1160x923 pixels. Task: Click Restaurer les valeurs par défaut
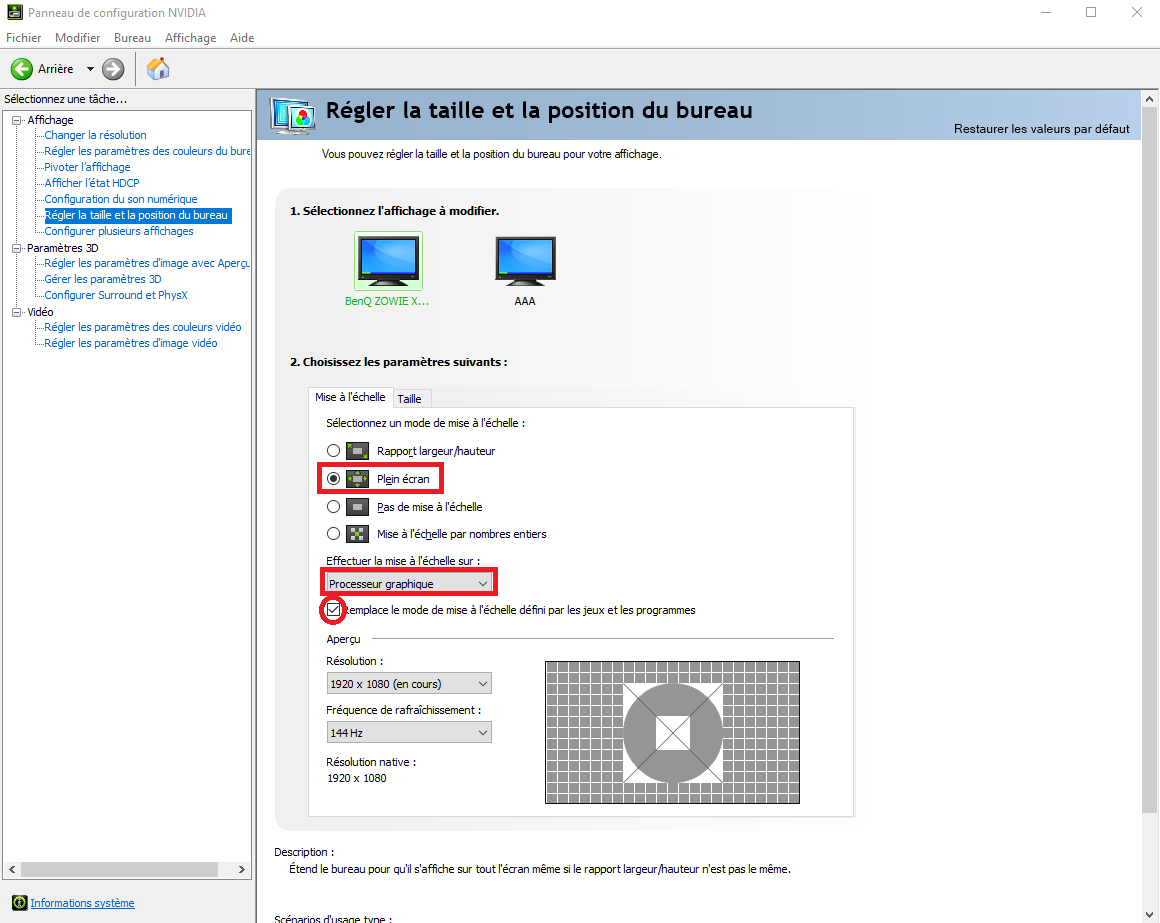coord(1042,129)
